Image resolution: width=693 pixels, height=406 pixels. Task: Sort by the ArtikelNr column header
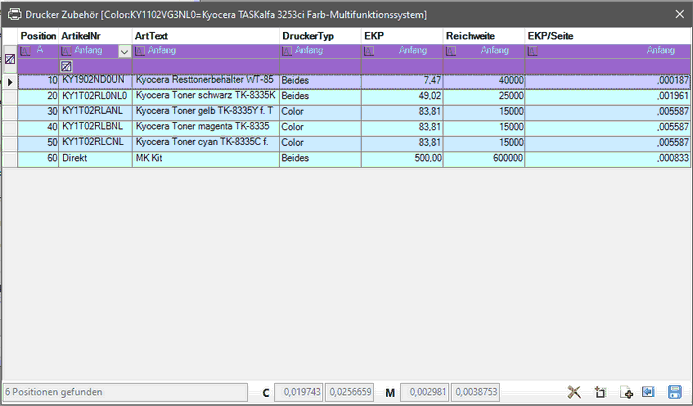95,36
